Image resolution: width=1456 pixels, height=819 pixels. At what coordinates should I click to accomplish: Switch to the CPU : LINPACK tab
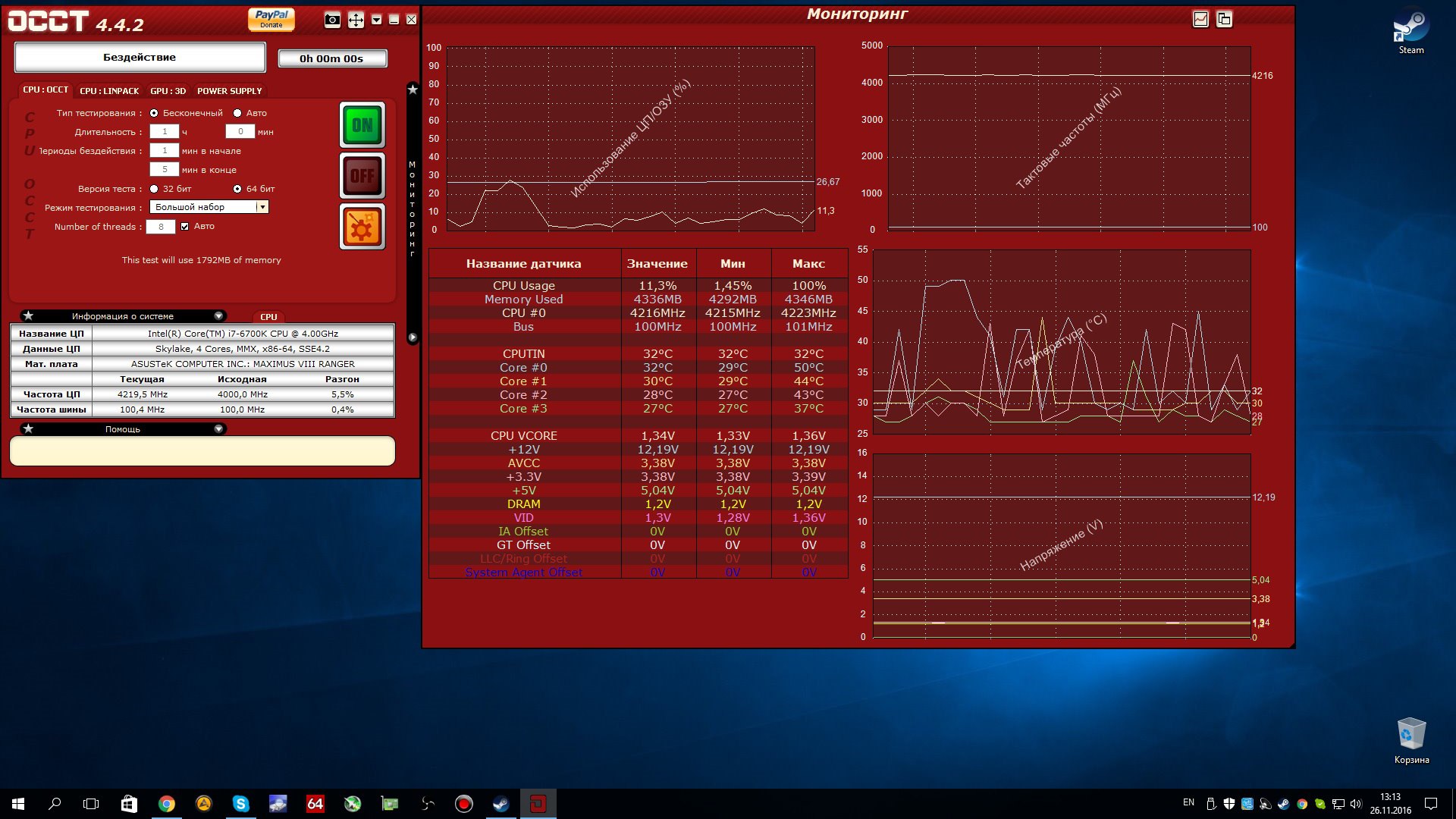pyautogui.click(x=109, y=91)
